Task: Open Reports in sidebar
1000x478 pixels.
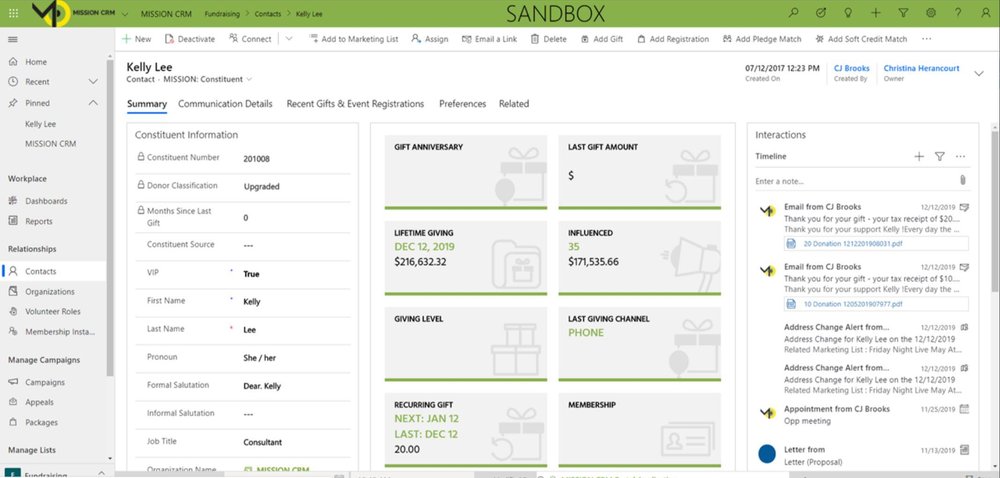Action: click(x=39, y=221)
